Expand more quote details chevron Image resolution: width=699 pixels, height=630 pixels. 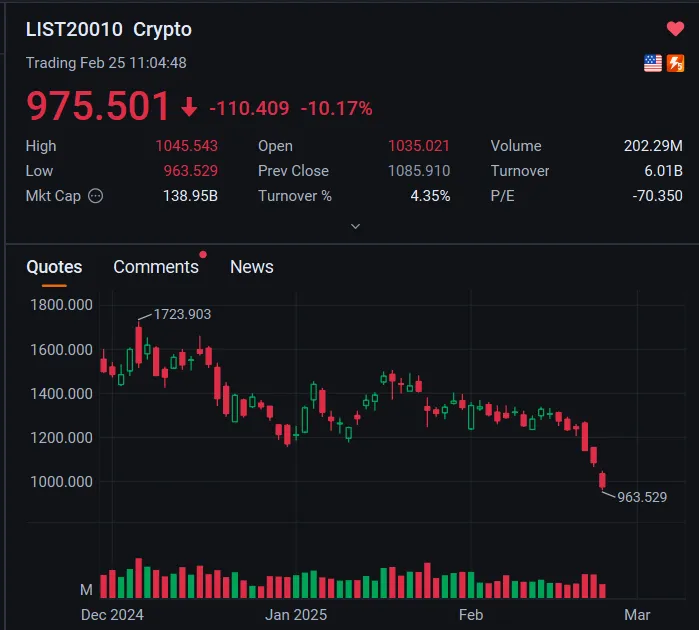click(x=355, y=226)
